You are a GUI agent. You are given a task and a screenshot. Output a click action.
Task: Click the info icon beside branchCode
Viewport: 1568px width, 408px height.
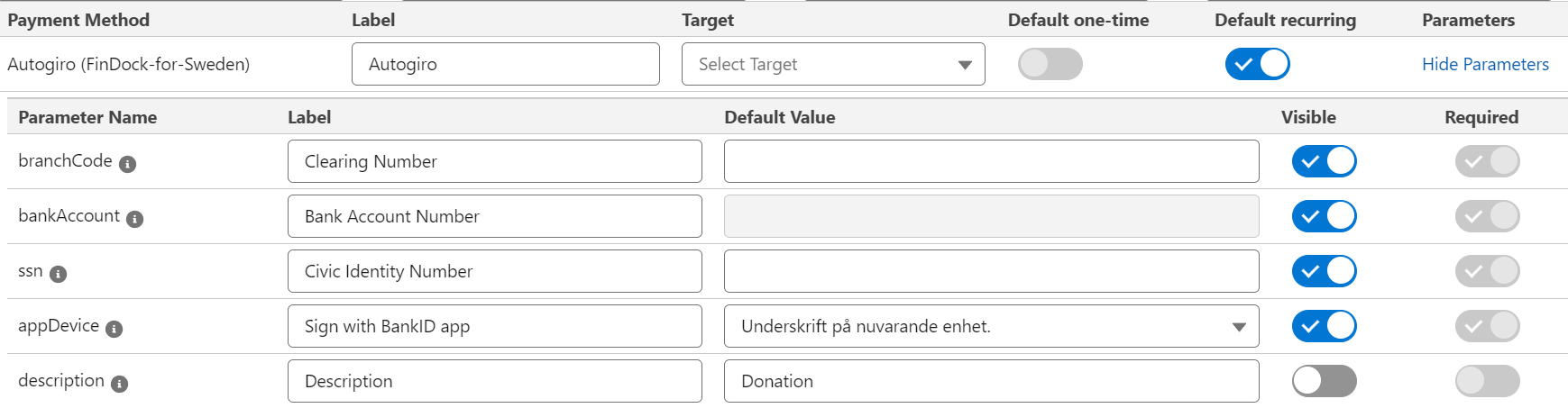point(128,164)
